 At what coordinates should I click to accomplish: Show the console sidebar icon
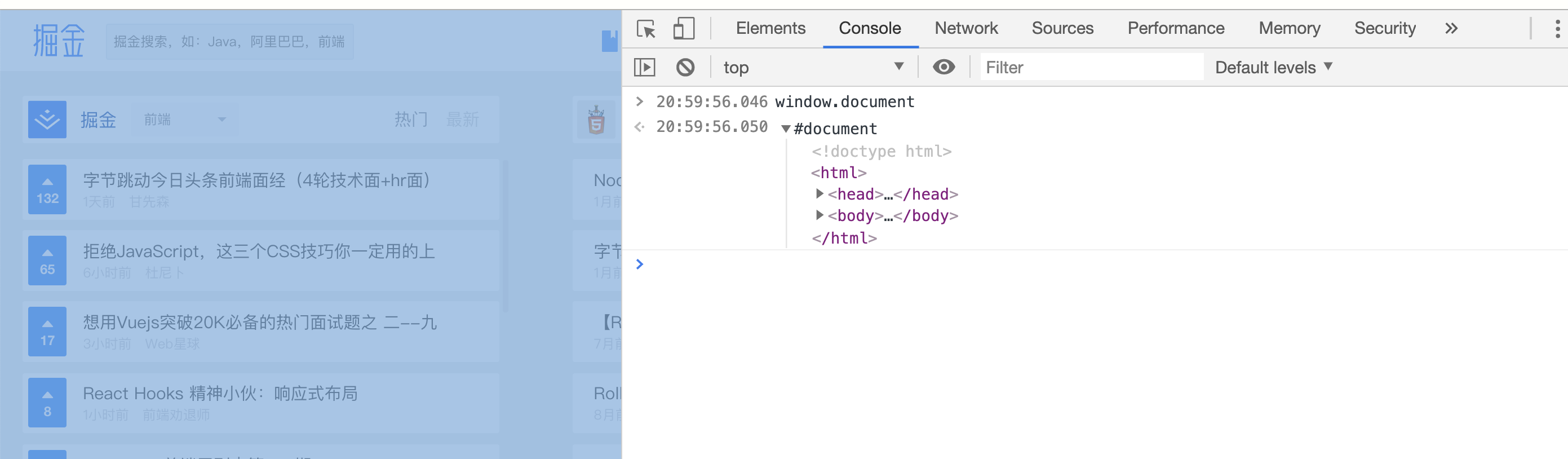click(645, 67)
